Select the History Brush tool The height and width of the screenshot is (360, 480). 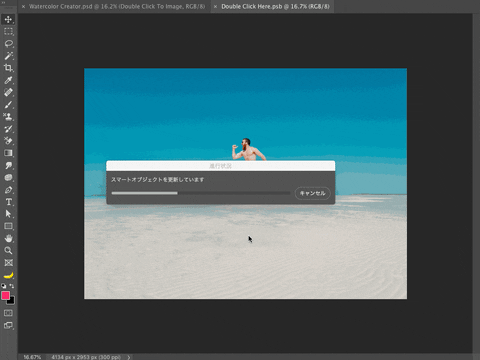8,129
